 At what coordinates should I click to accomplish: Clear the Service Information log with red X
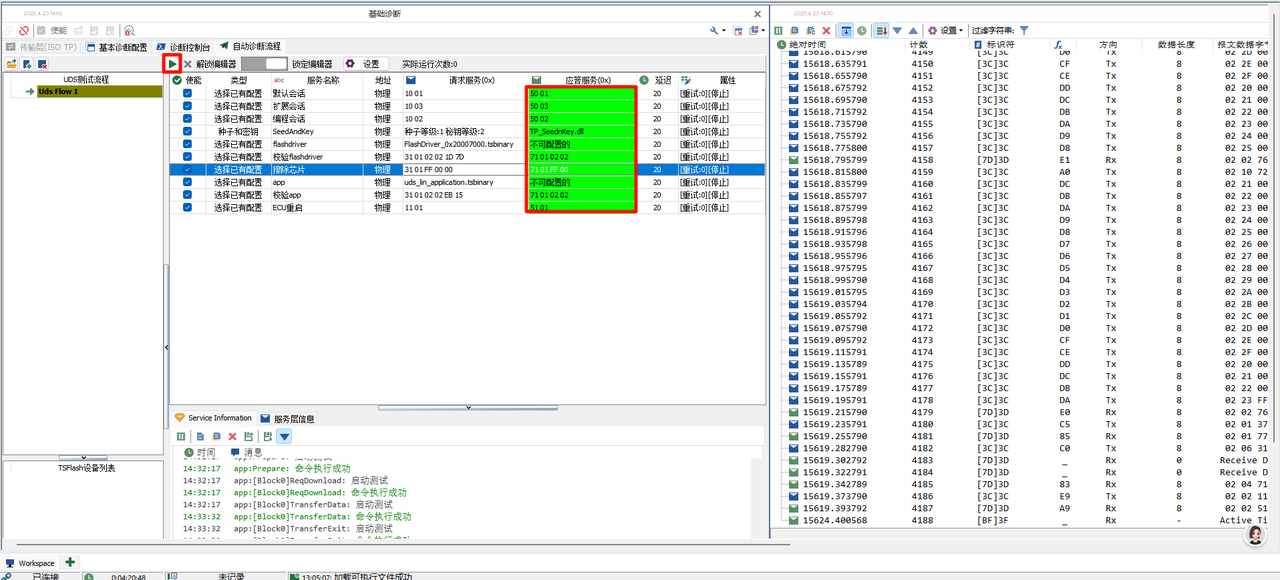pos(232,436)
